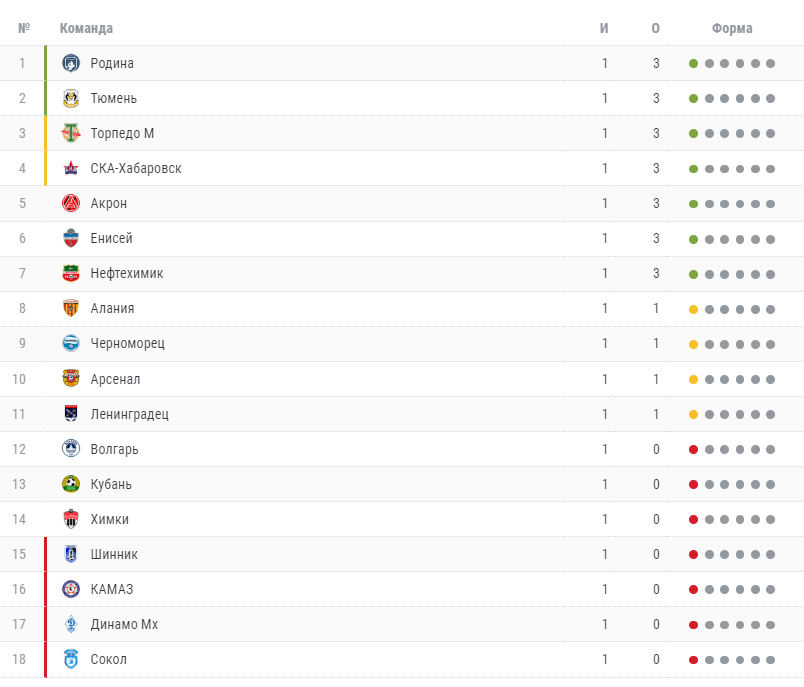Sort by the Команда column header
The width and height of the screenshot is (804, 687).
pos(86,28)
